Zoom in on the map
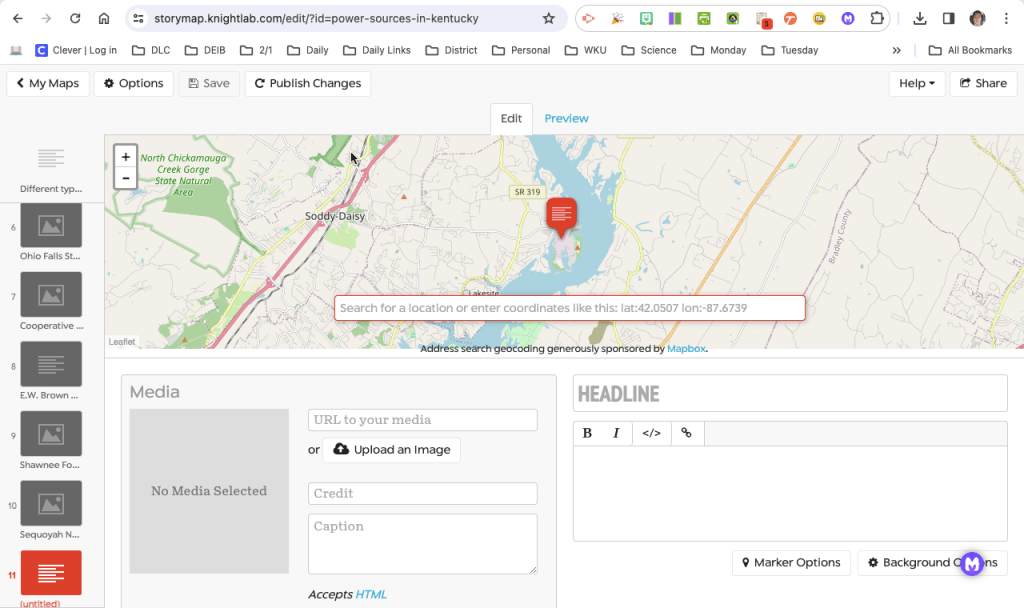 tap(125, 157)
